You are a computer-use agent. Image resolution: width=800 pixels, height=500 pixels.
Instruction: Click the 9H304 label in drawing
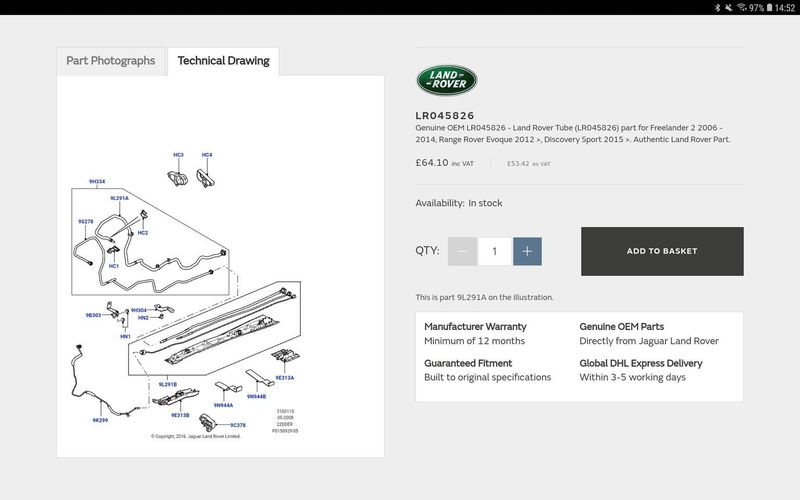pos(139,310)
